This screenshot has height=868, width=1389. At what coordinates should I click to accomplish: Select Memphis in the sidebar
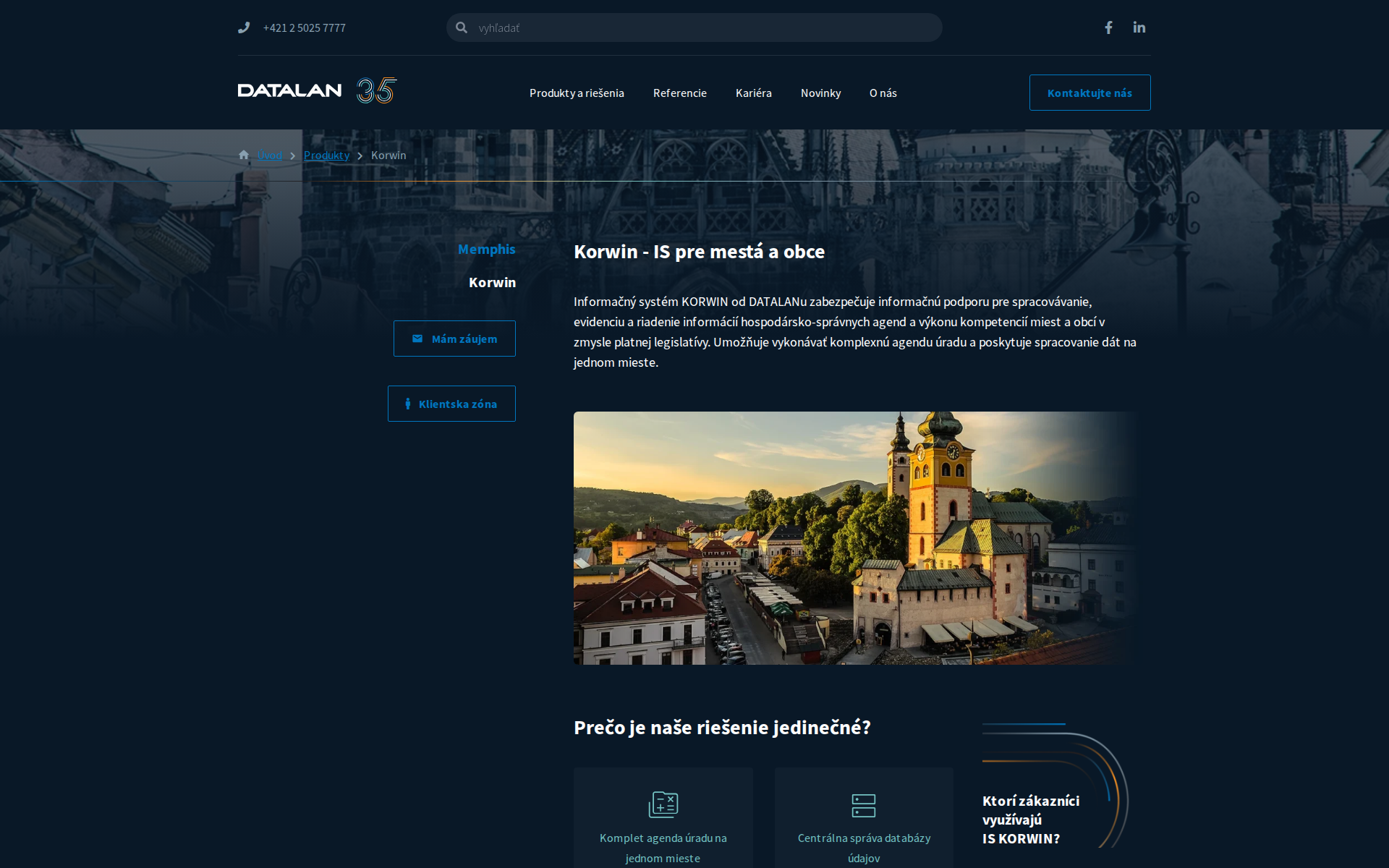[x=487, y=249]
